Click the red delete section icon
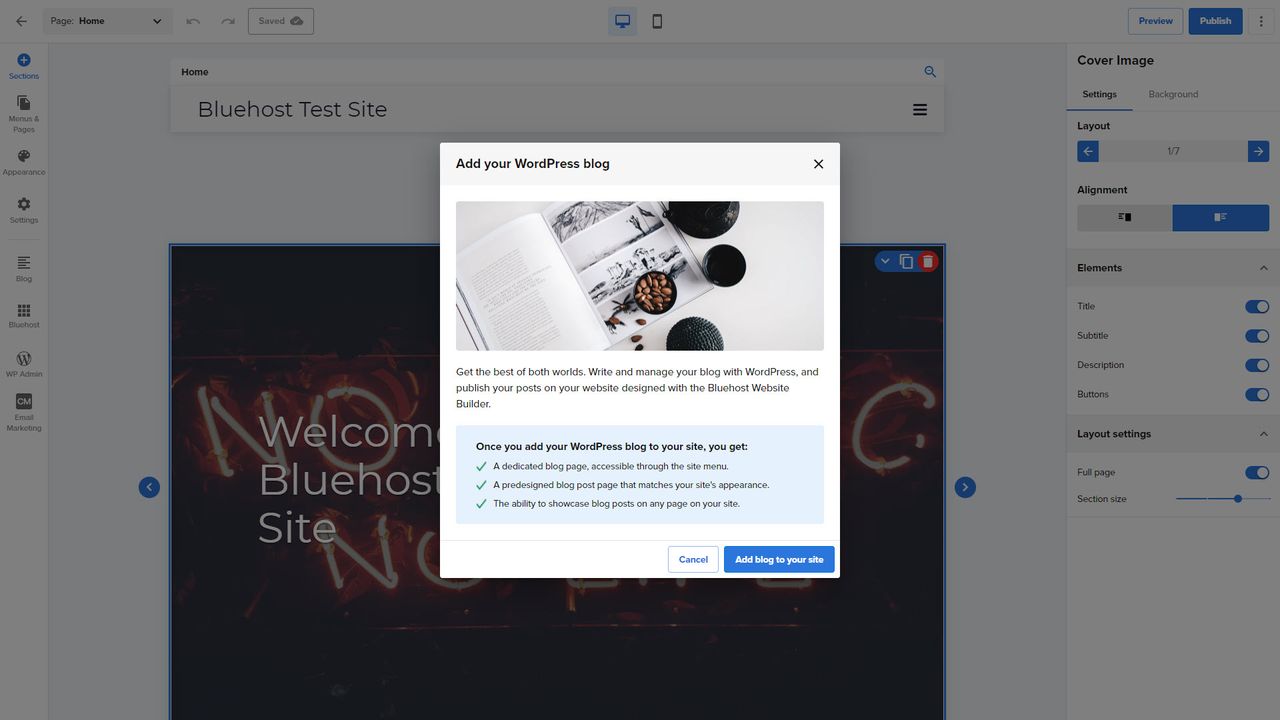 pos(928,261)
